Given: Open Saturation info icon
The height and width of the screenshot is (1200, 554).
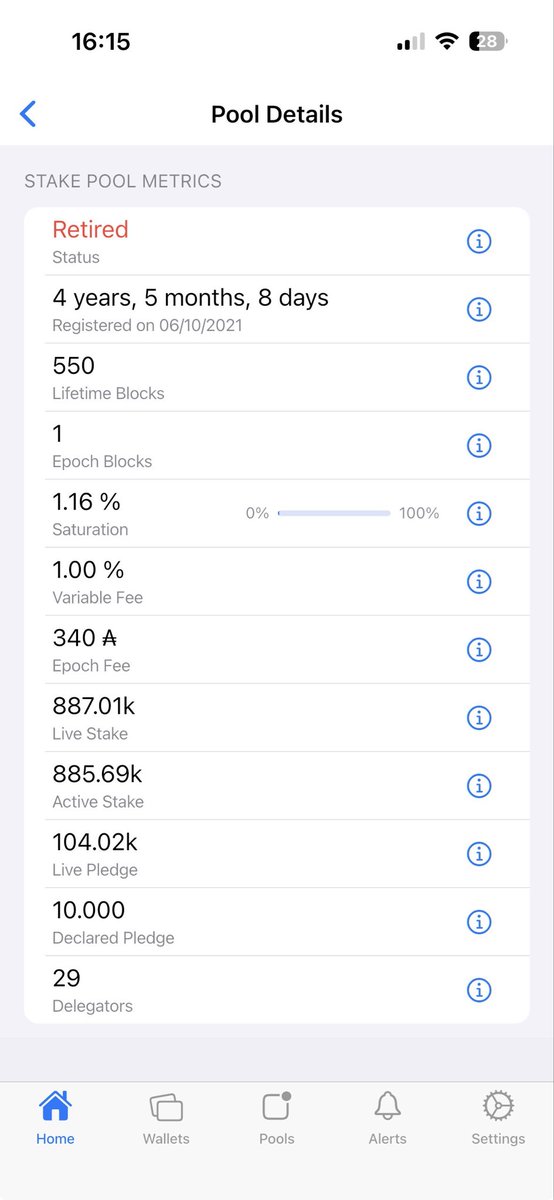Looking at the screenshot, I should pyautogui.click(x=479, y=513).
